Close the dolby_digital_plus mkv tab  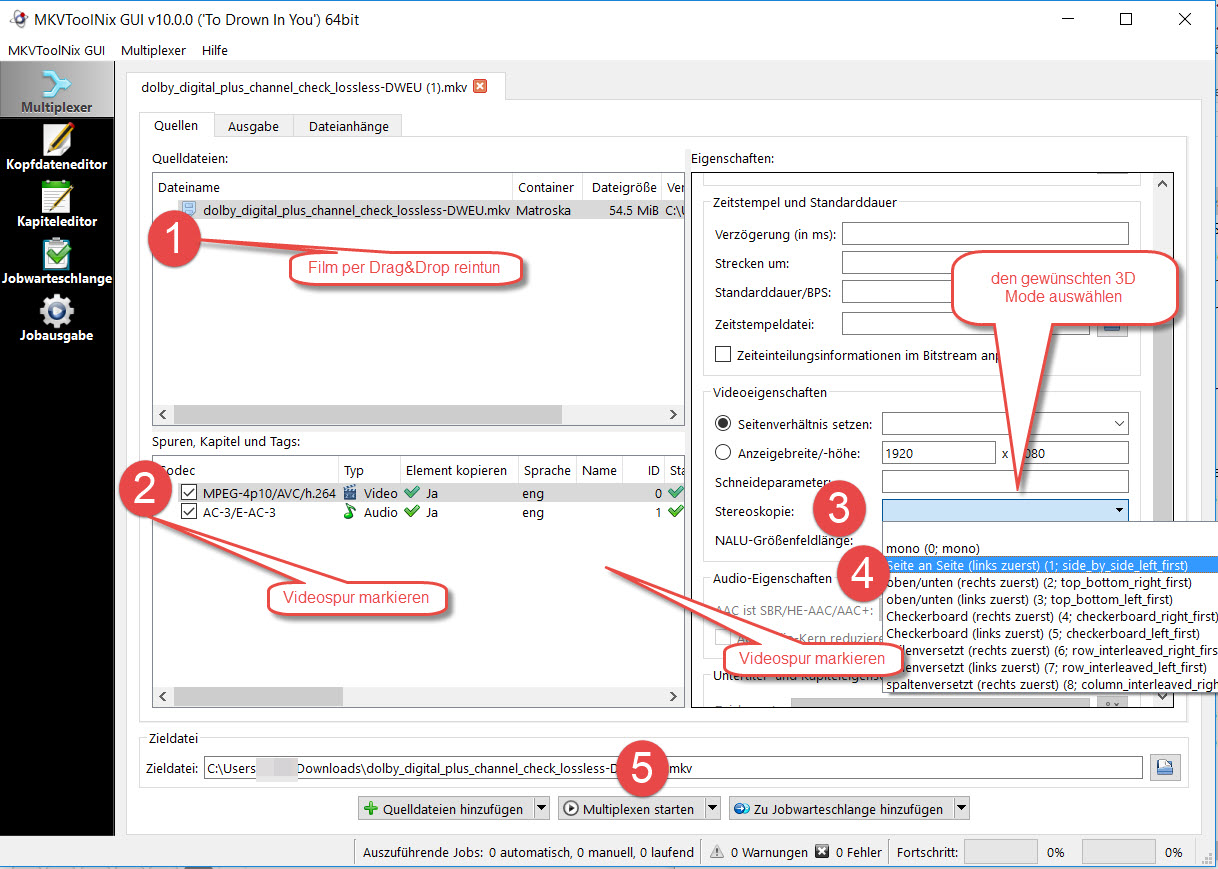click(480, 86)
